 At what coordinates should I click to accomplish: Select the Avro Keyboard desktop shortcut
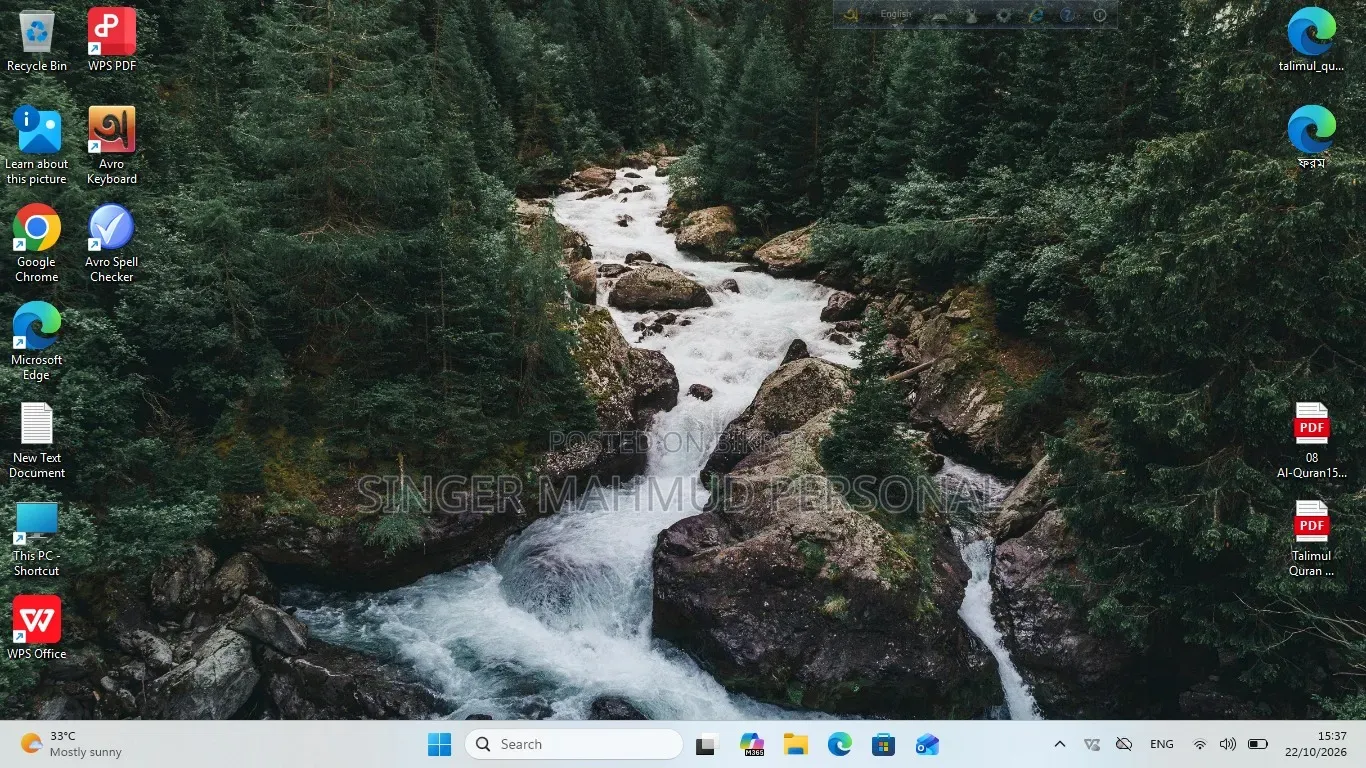click(x=112, y=146)
